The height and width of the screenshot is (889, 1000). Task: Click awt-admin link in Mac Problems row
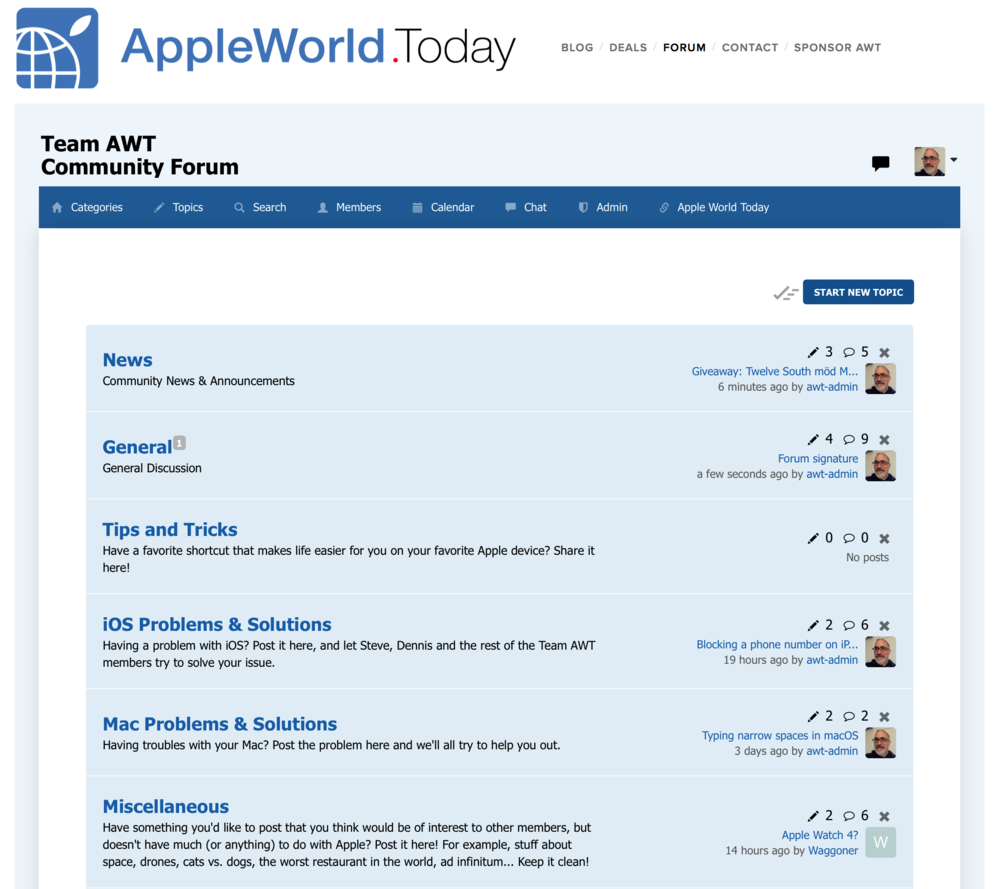click(x=832, y=751)
